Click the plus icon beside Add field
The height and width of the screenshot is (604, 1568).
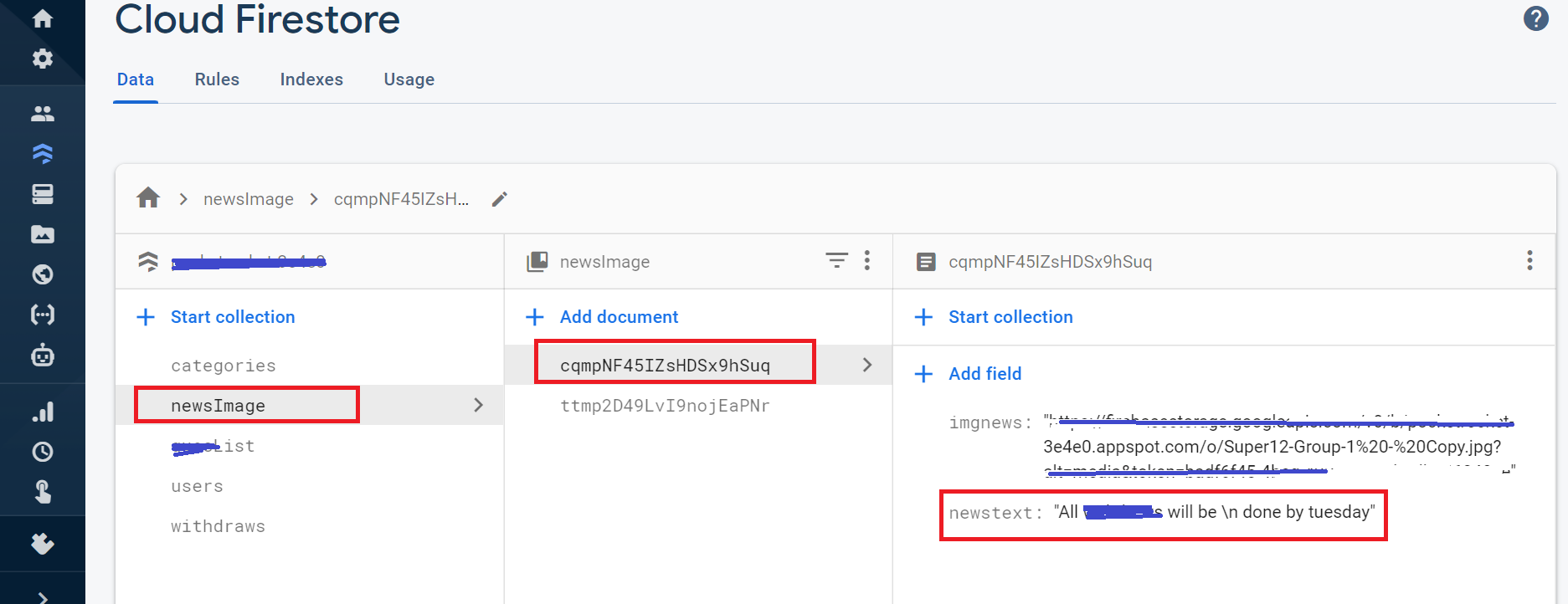coord(923,374)
